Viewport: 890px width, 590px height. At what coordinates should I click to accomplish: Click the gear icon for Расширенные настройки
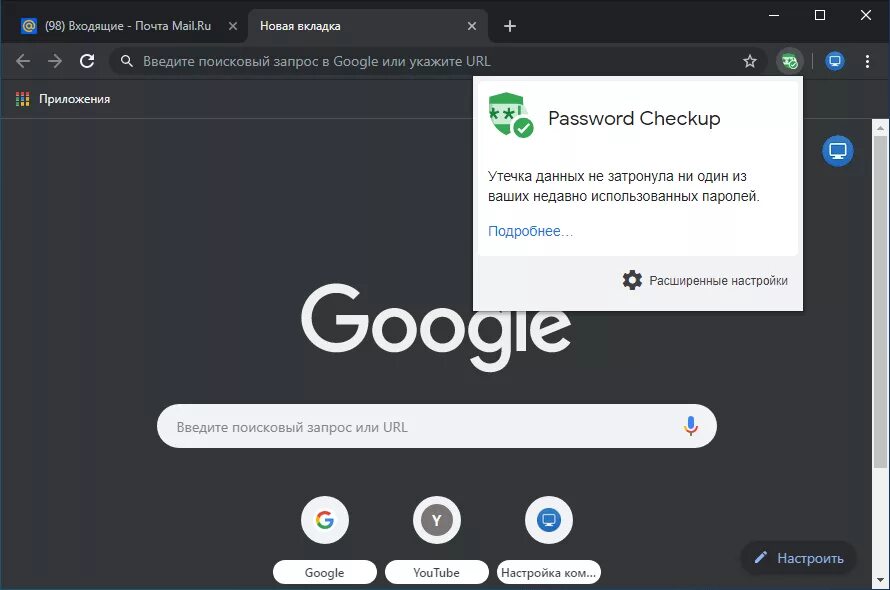(x=632, y=280)
